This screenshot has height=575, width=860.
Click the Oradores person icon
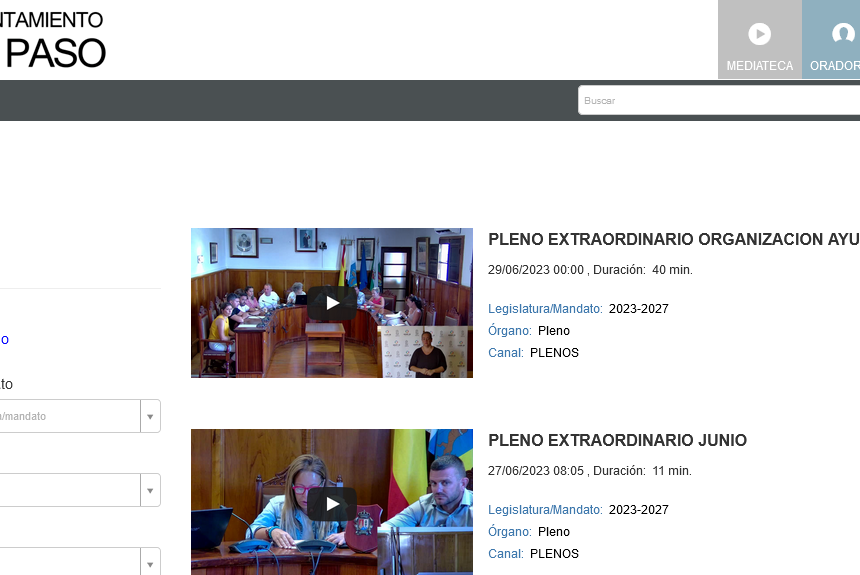[843, 33]
